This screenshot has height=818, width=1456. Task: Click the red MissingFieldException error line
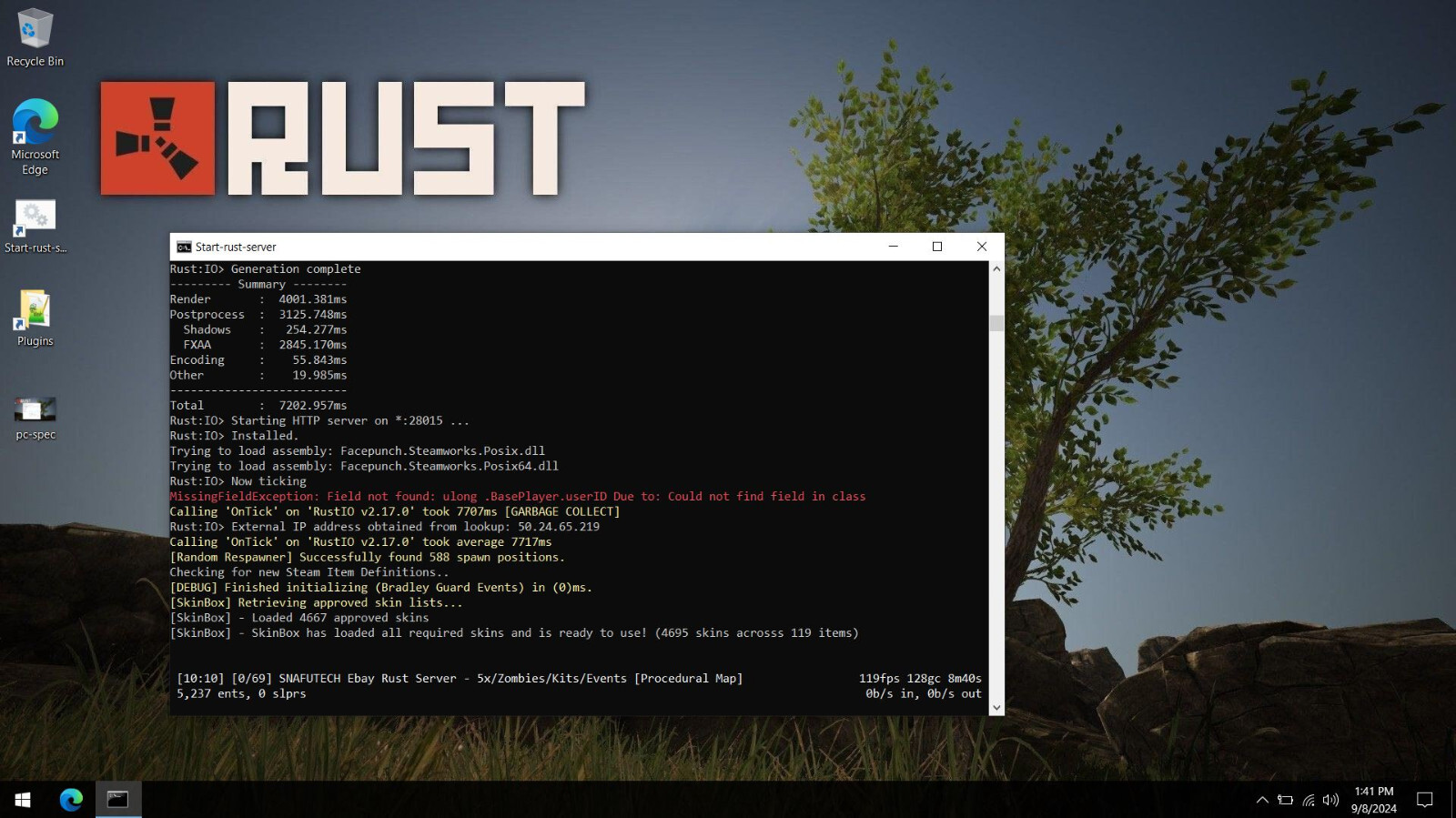click(517, 496)
